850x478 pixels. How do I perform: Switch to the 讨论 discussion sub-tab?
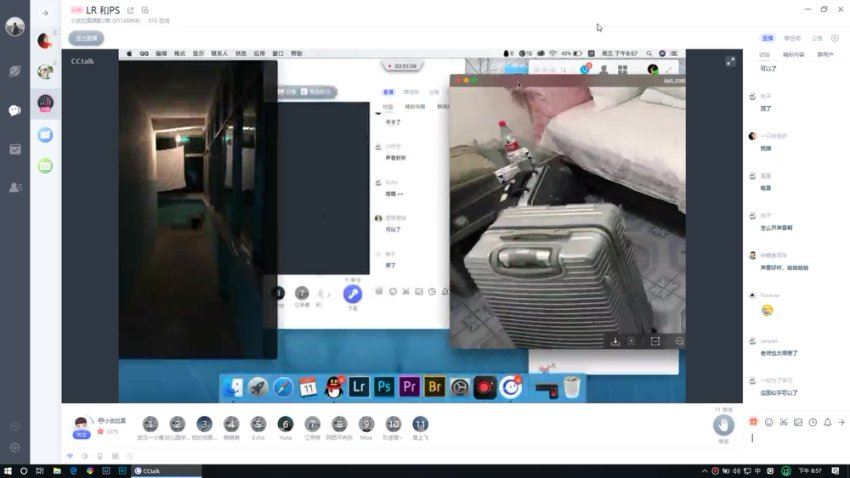pos(764,55)
